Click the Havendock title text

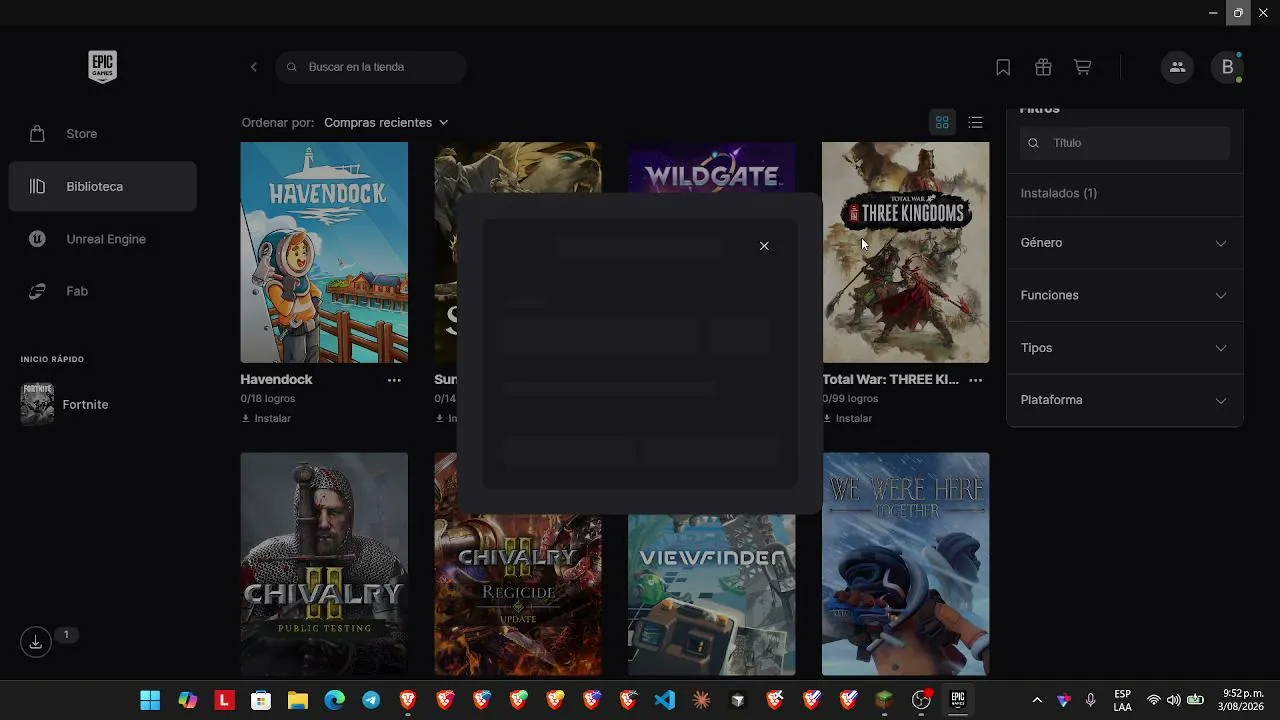276,380
